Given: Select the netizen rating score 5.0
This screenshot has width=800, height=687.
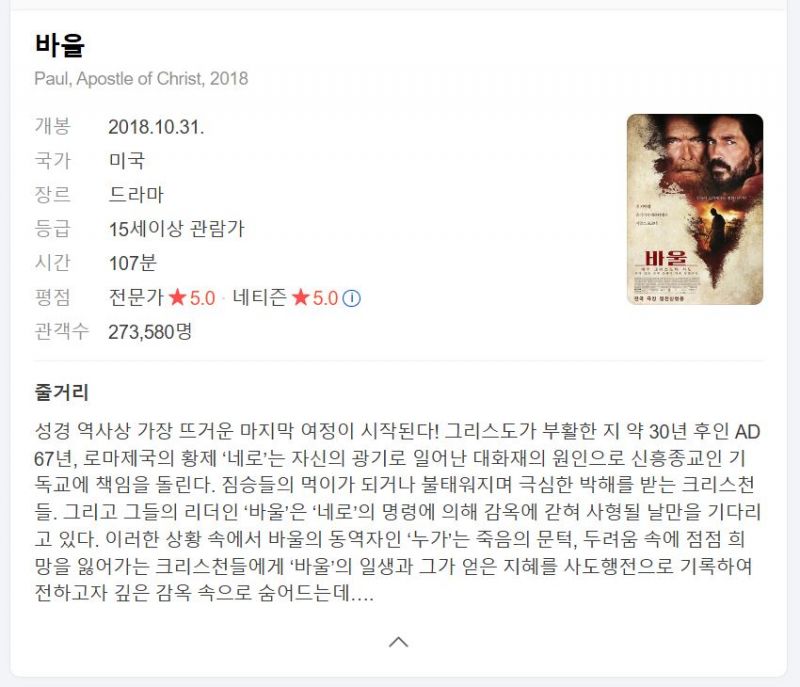Looking at the screenshot, I should [326, 298].
